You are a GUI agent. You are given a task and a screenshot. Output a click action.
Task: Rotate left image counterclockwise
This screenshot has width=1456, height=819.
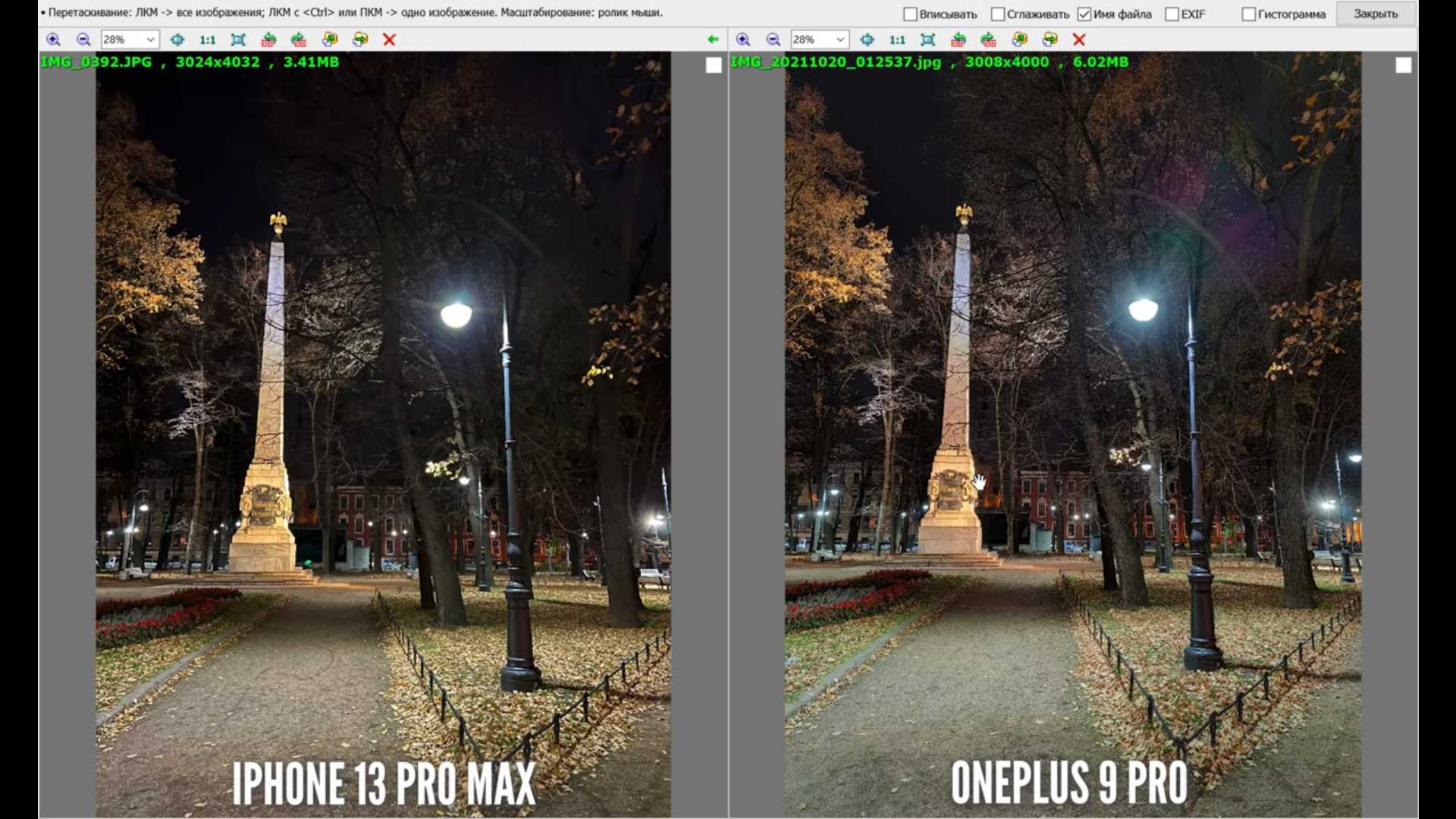pos(268,39)
